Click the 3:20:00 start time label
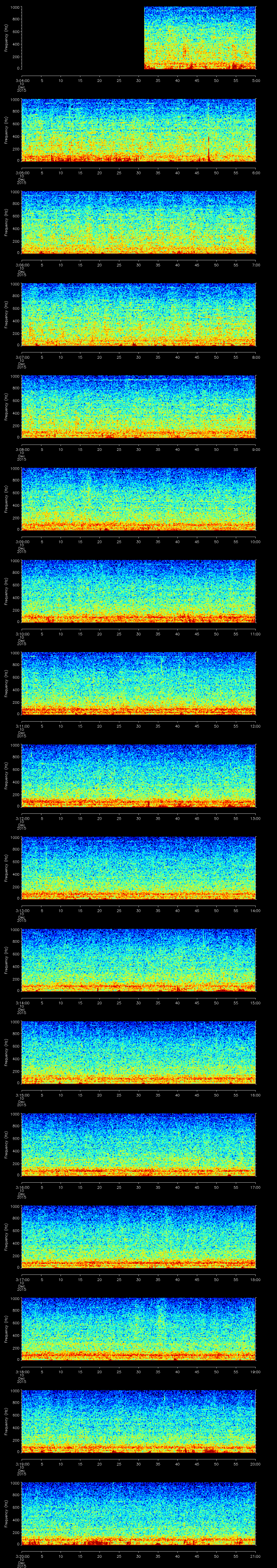The width and height of the screenshot is (277, 1568). (22, 1556)
